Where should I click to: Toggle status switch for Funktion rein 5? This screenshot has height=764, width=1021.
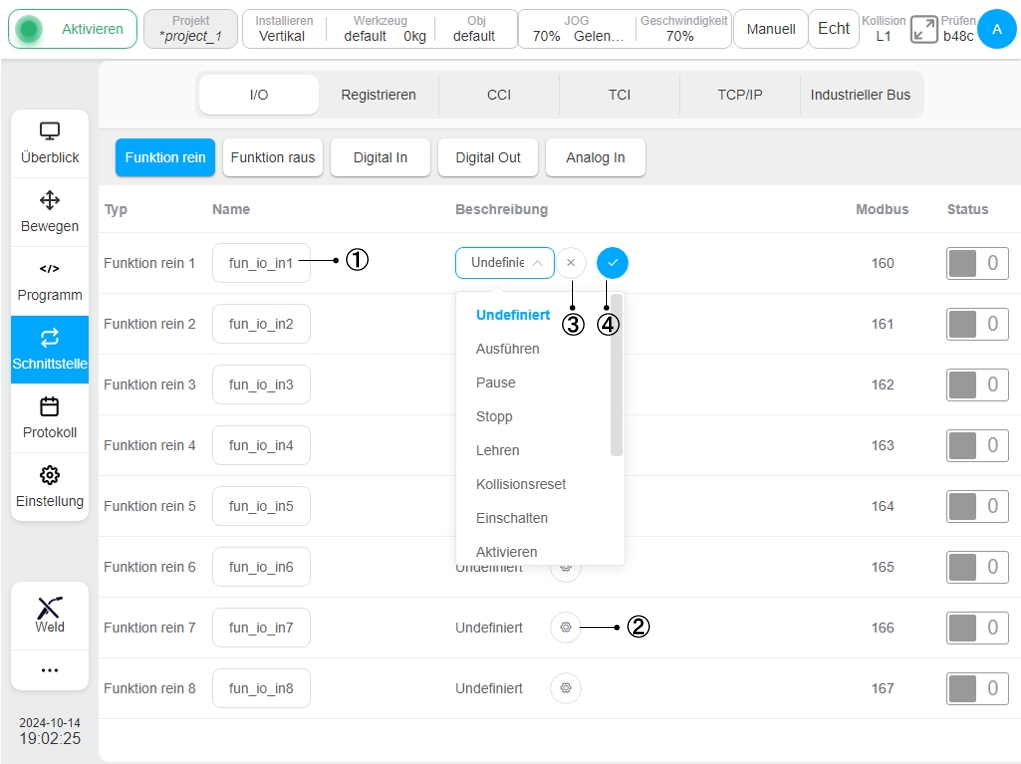point(977,506)
